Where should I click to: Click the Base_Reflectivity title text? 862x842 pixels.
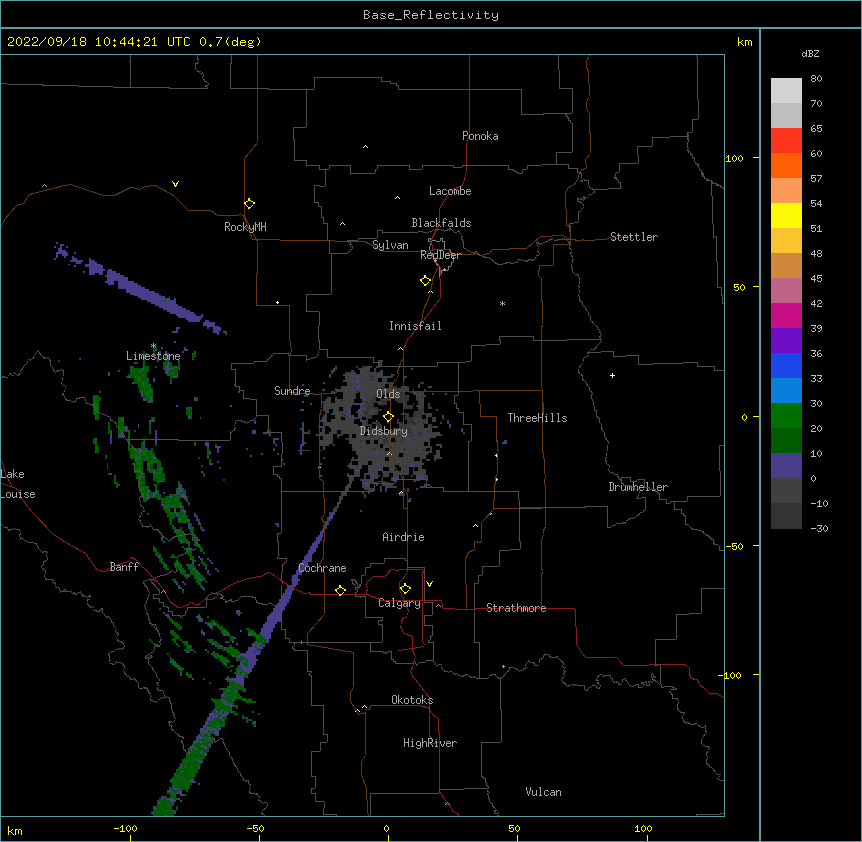point(431,15)
